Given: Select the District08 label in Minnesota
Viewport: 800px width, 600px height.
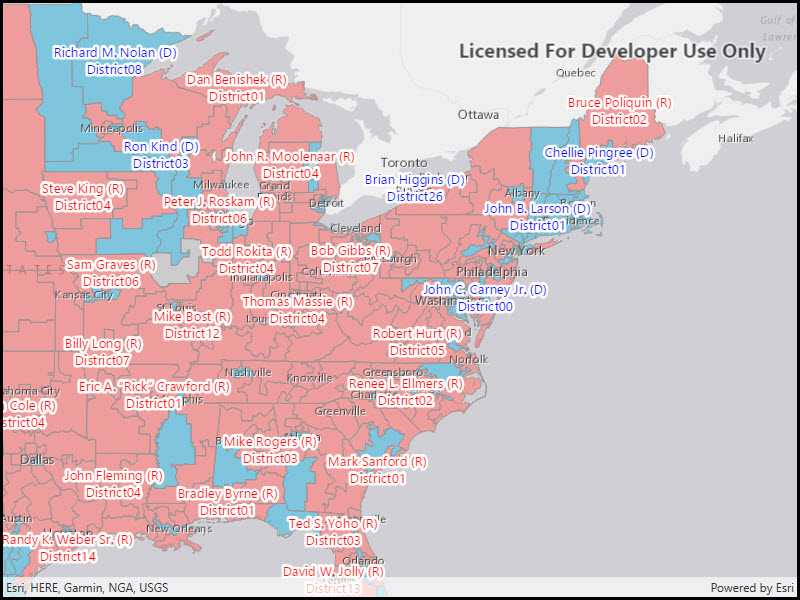Looking at the screenshot, I should 114,69.
